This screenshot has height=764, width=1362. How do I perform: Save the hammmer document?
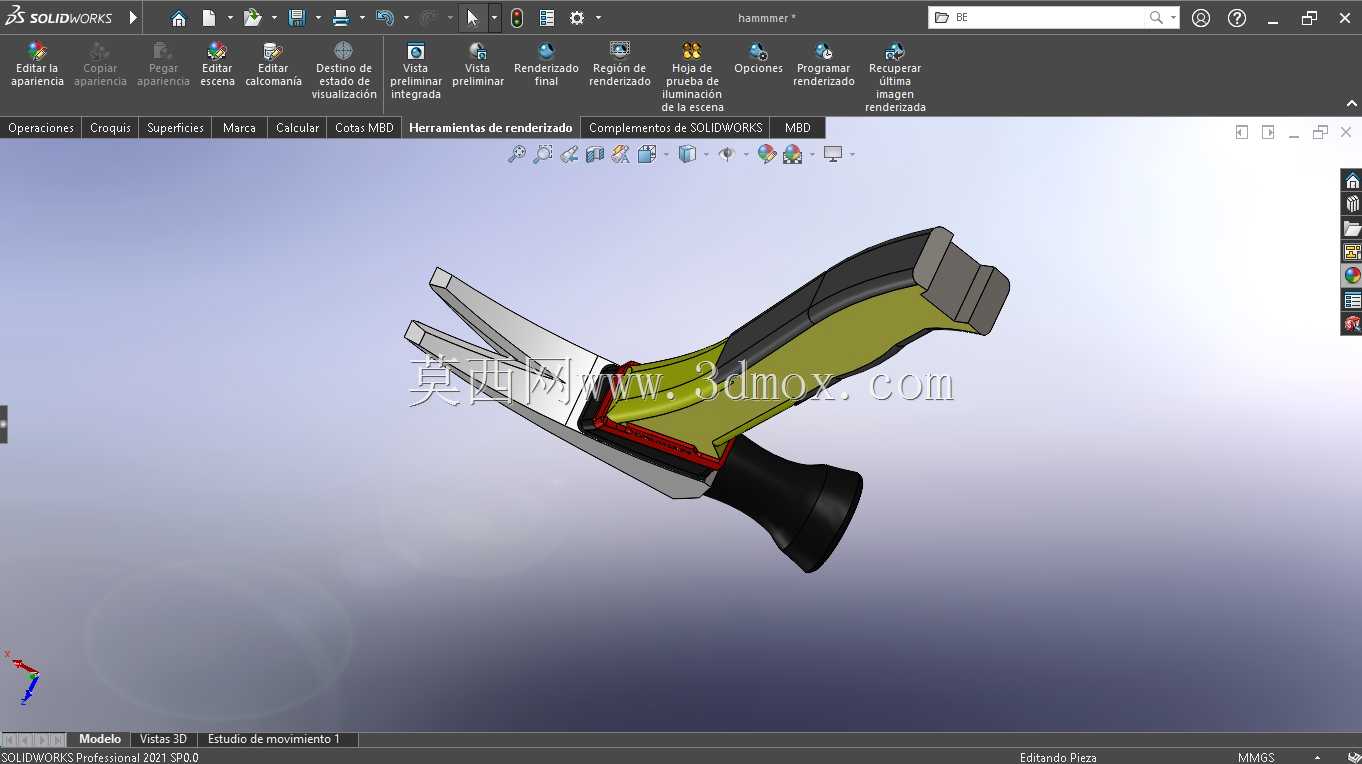tap(296, 18)
